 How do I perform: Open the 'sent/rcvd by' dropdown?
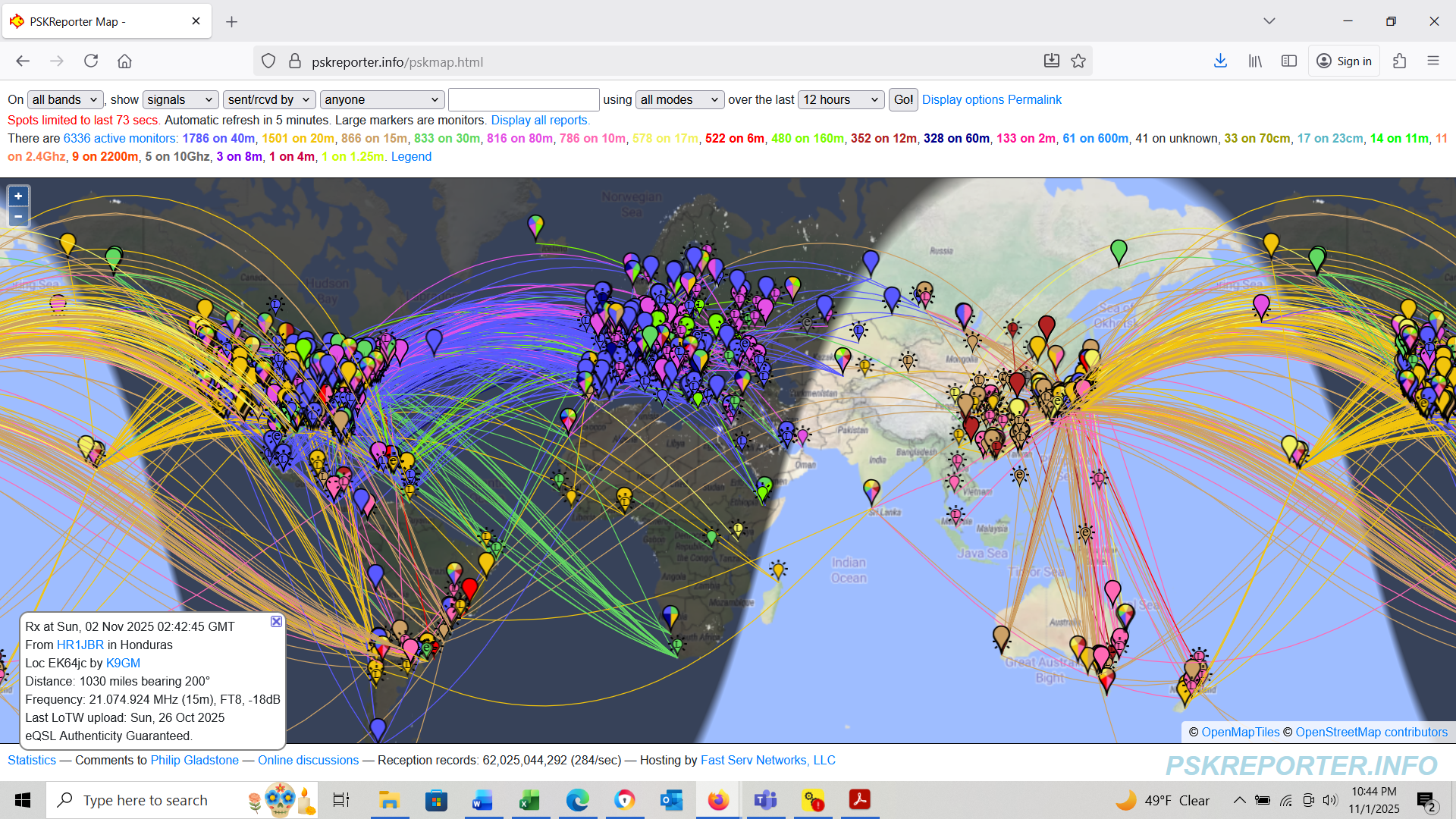[x=268, y=99]
